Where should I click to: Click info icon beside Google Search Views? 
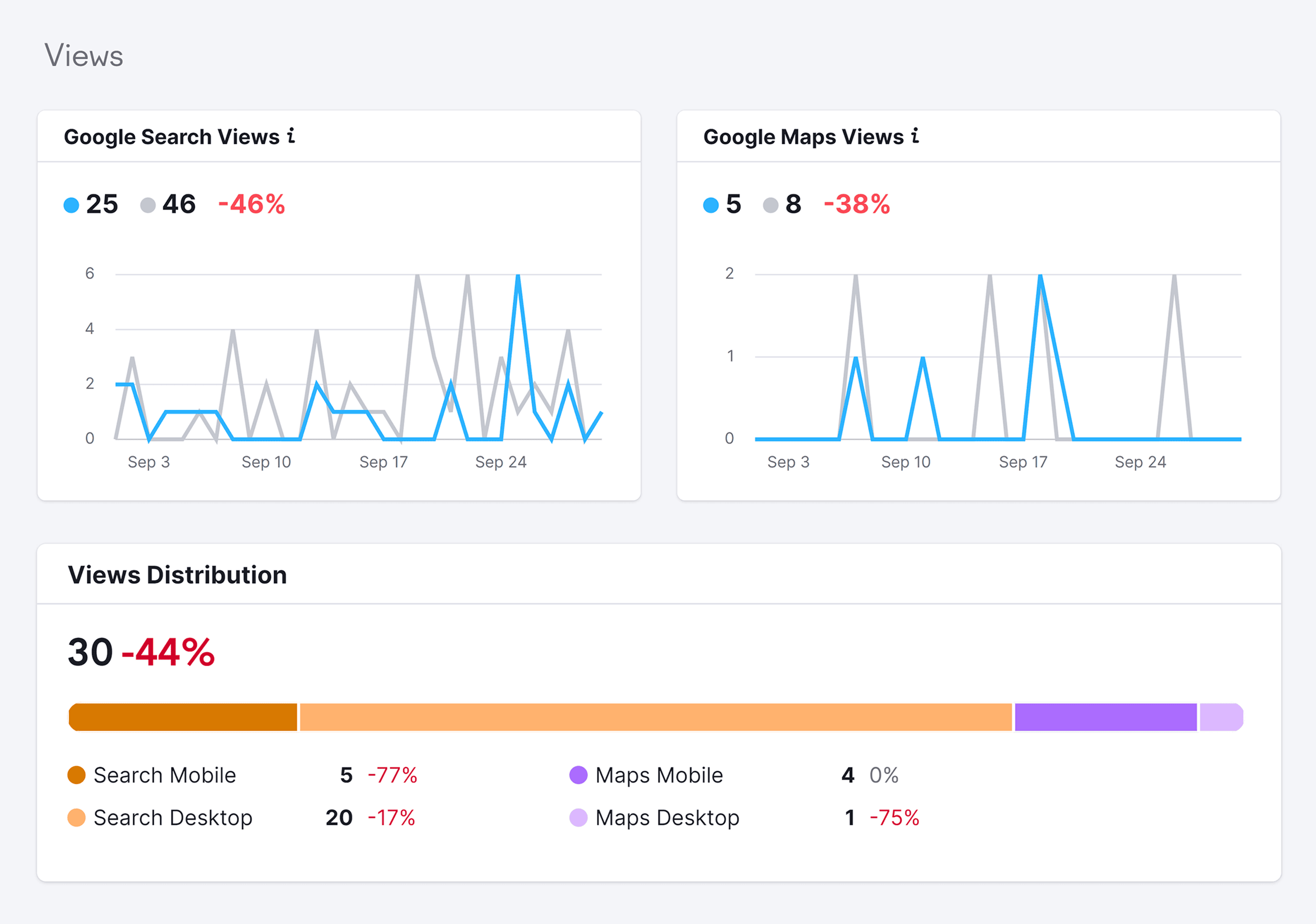pyautogui.click(x=291, y=136)
